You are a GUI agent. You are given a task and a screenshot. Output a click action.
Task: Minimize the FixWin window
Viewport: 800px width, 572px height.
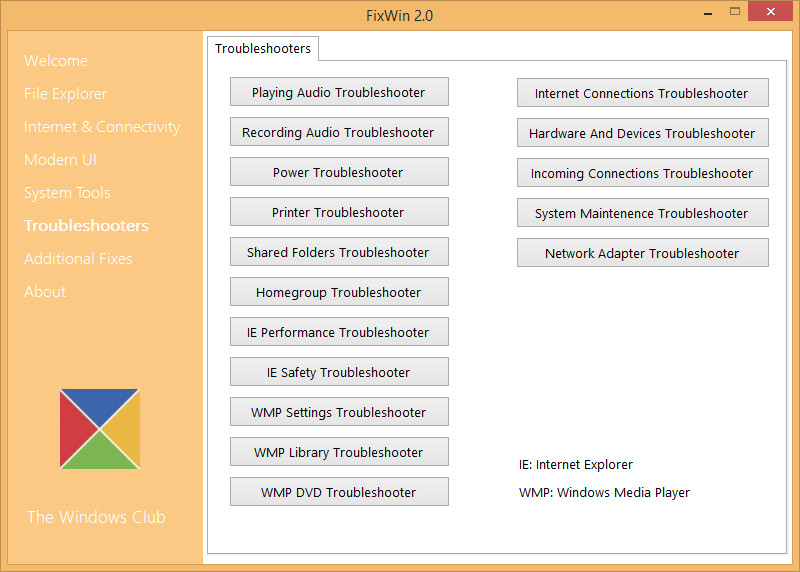(x=708, y=12)
